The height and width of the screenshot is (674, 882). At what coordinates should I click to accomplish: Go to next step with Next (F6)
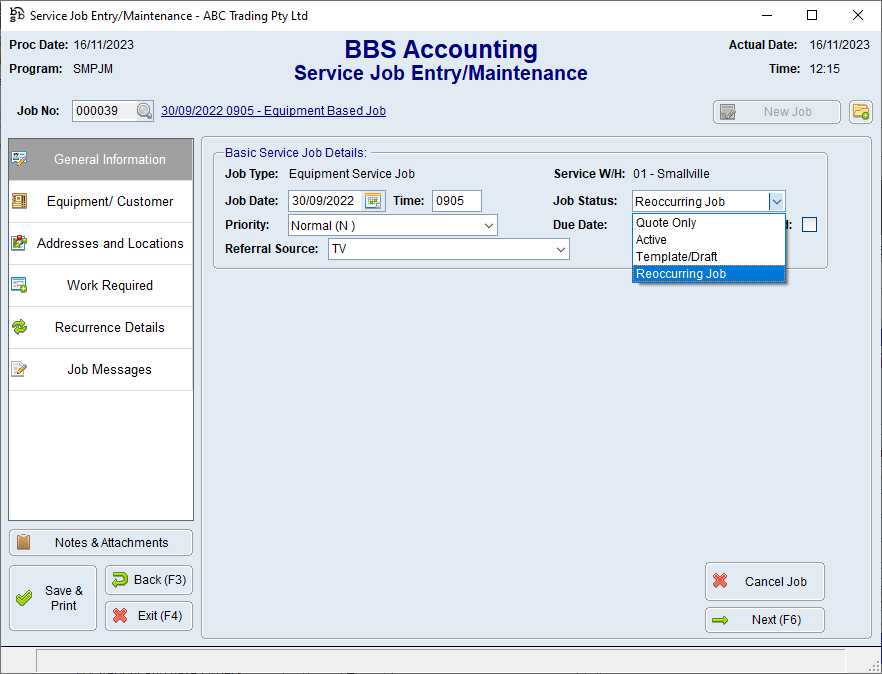click(x=764, y=620)
